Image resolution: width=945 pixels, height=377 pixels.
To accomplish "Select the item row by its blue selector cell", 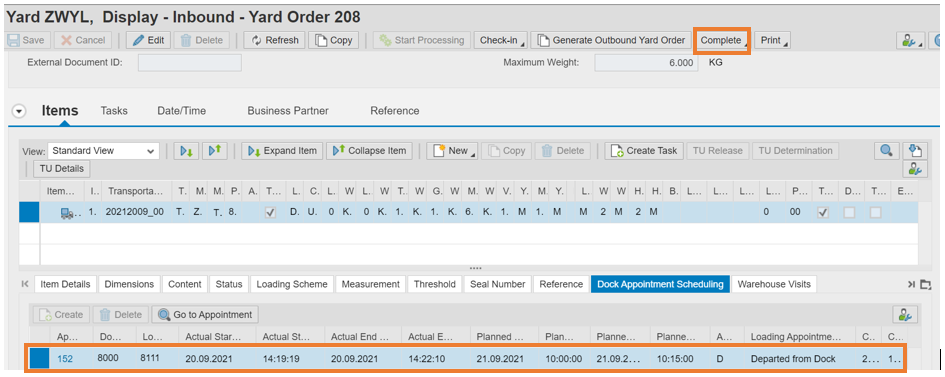I will [x=29, y=213].
